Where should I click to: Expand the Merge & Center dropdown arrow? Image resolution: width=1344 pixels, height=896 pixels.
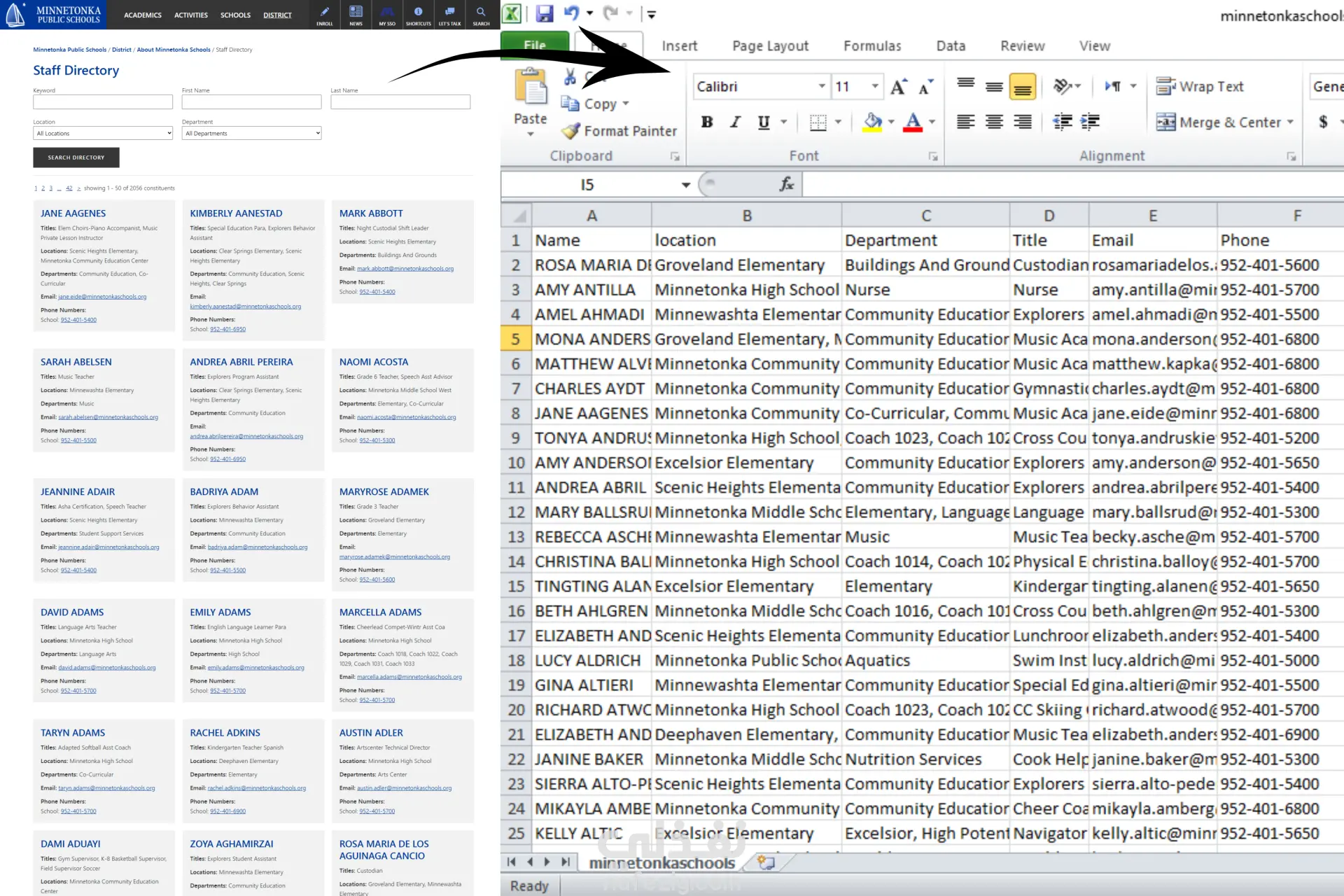click(x=1290, y=122)
